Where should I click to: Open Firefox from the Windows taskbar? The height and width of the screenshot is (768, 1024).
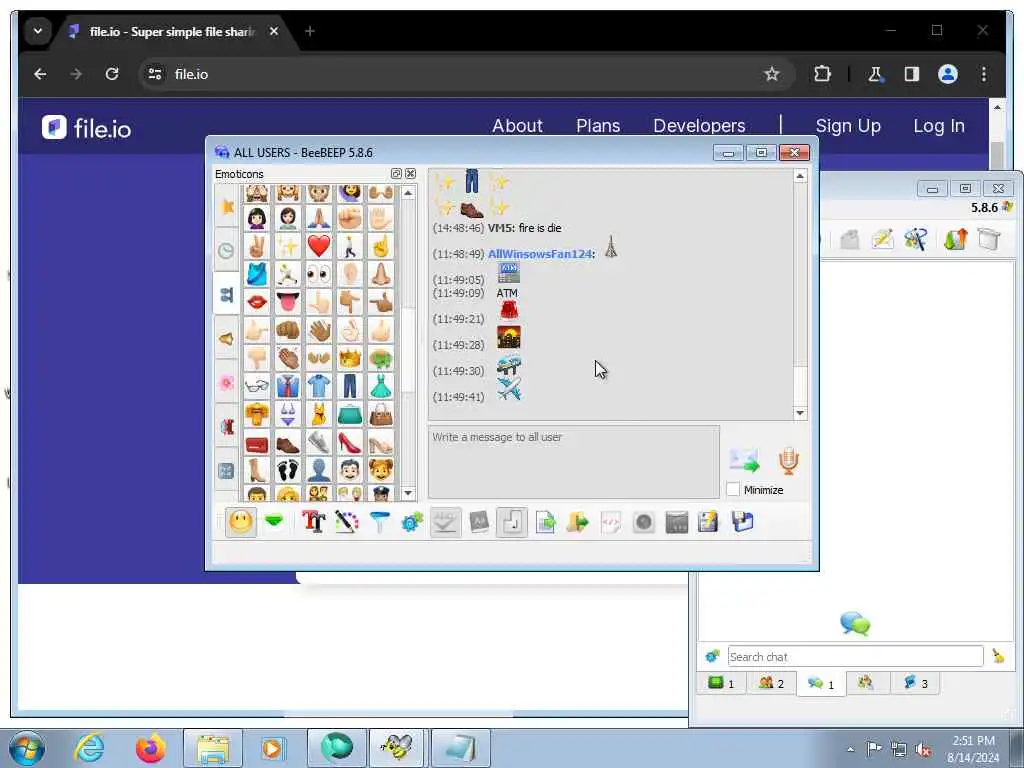point(150,748)
